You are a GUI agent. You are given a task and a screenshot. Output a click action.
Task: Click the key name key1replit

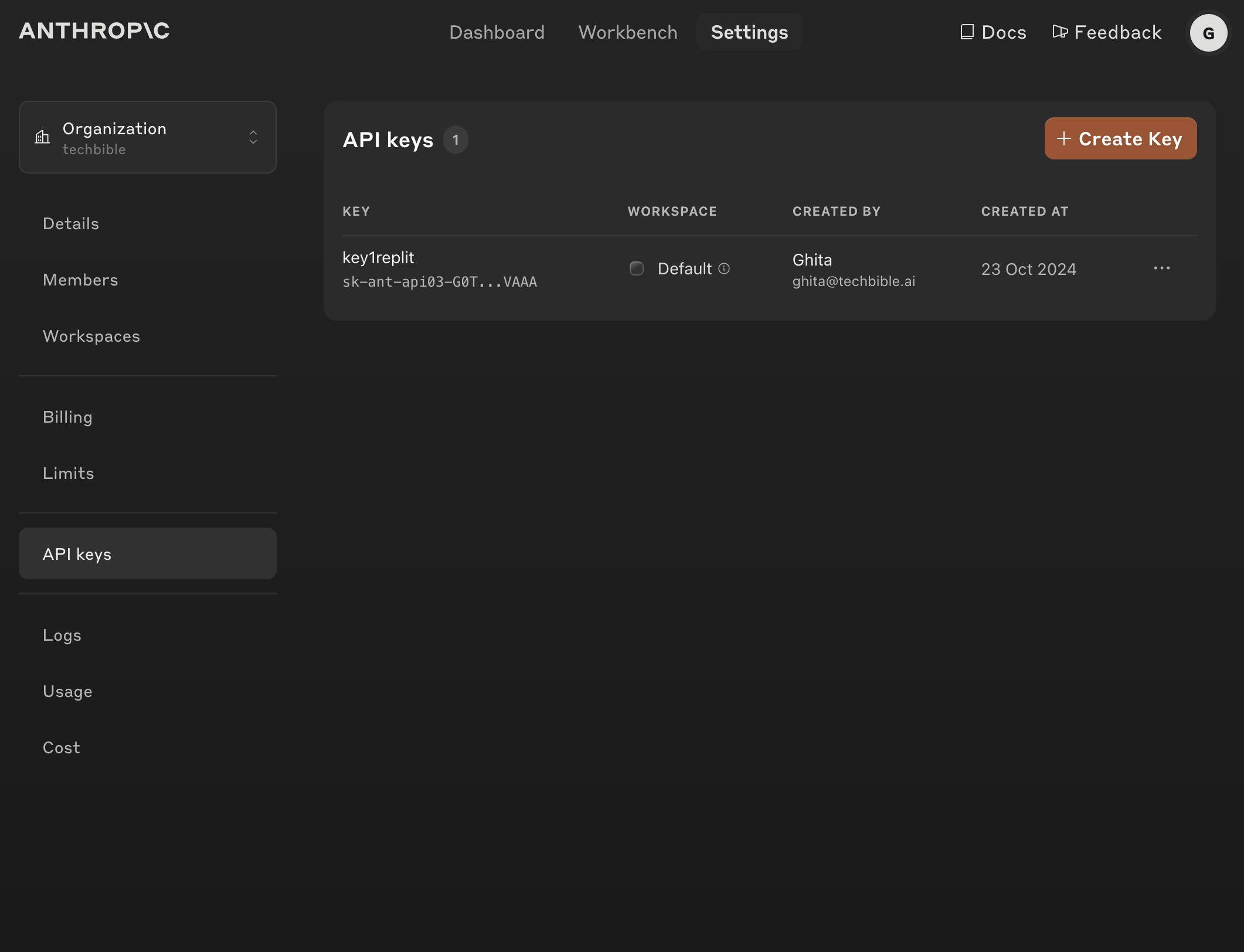[378, 257]
